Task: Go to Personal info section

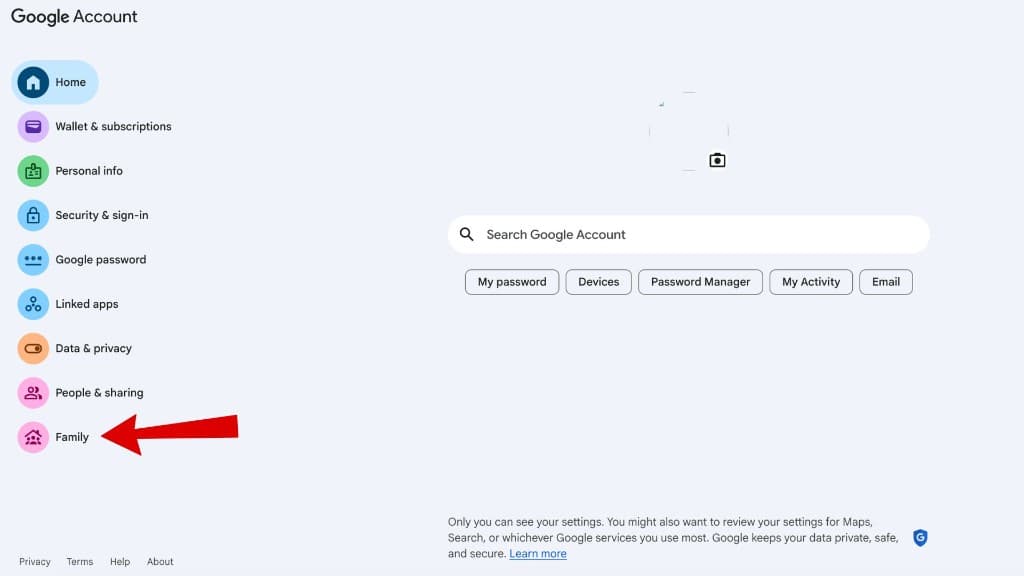Action: tap(89, 171)
